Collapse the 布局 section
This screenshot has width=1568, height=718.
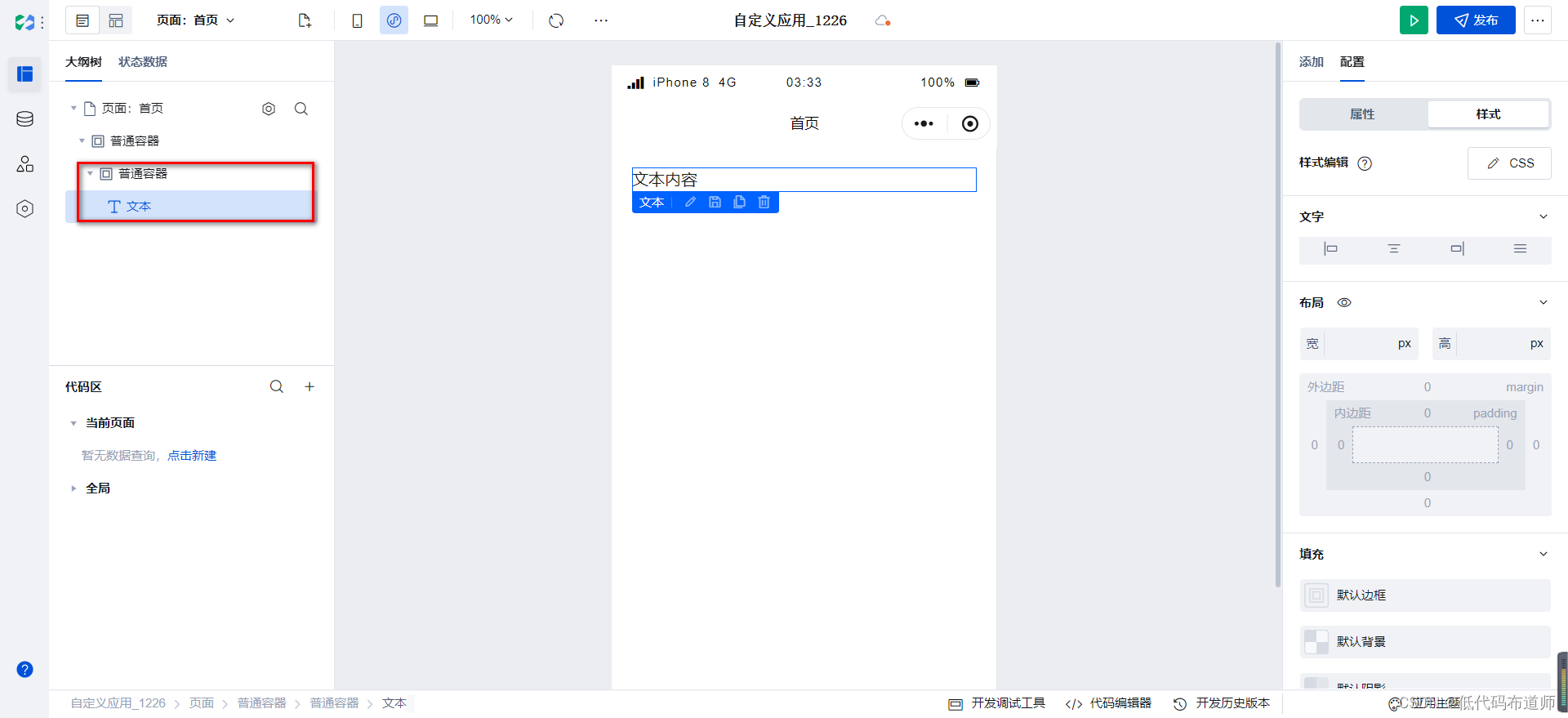coord(1543,303)
